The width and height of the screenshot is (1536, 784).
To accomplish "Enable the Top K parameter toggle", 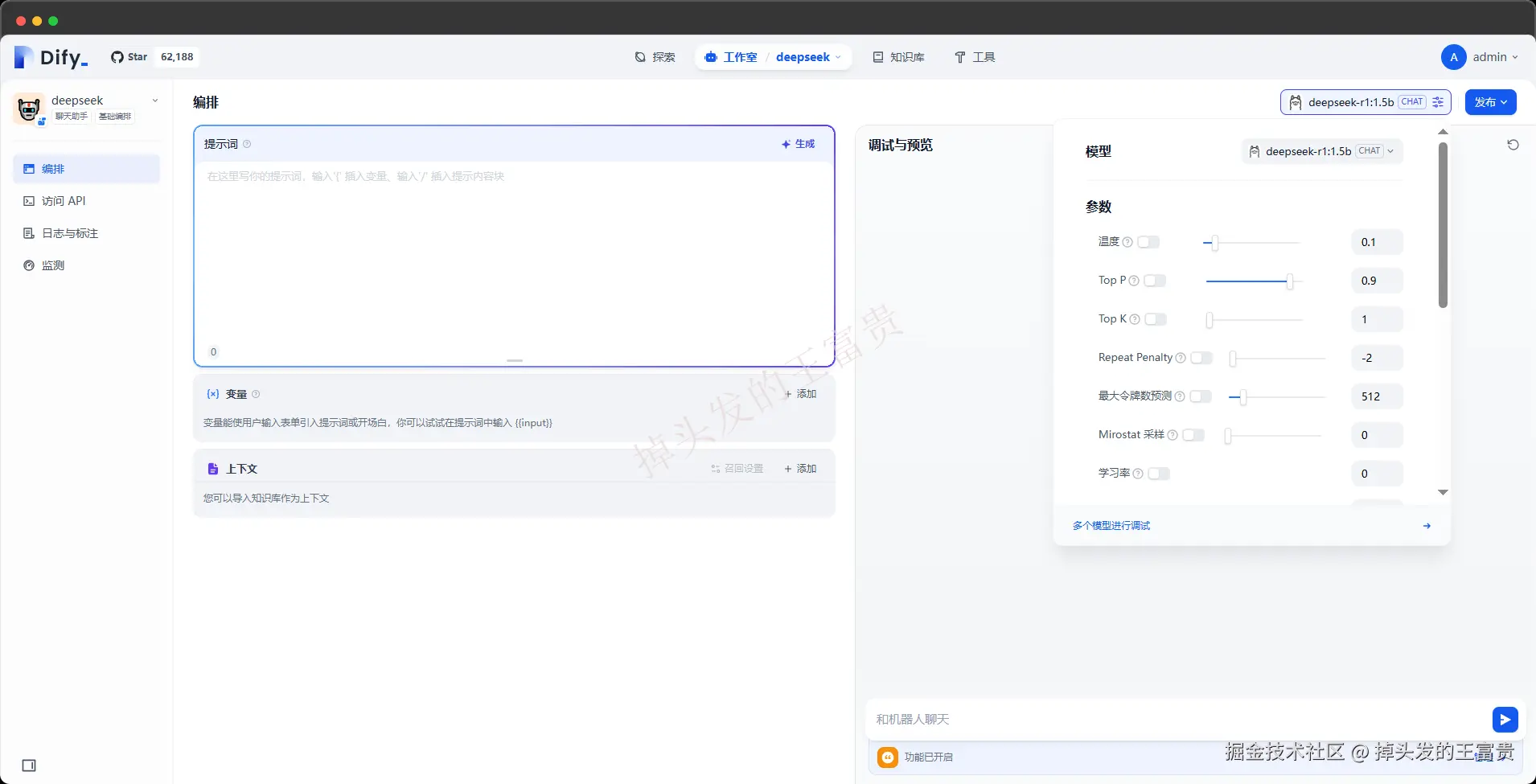I will pos(1156,319).
